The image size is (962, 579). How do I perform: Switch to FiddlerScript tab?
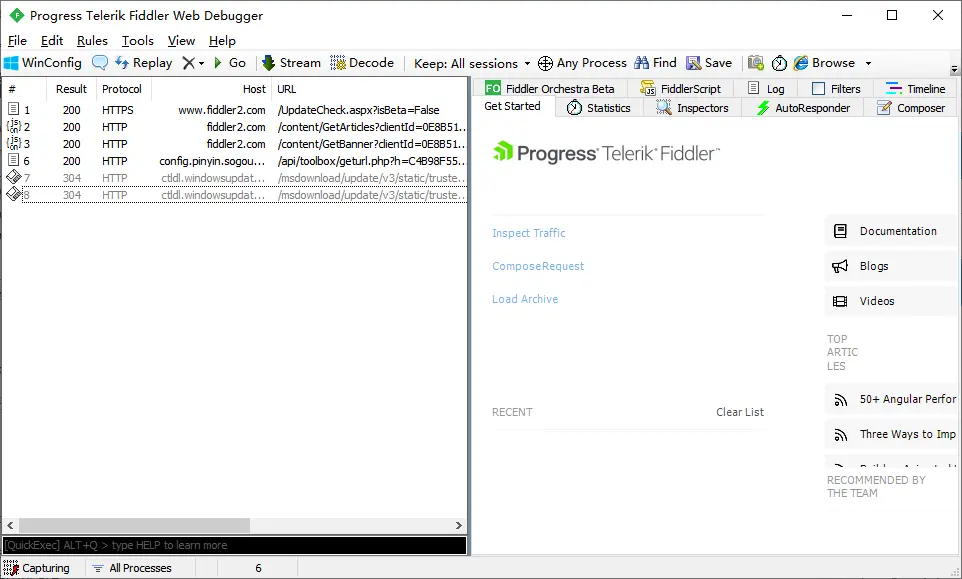click(680, 88)
